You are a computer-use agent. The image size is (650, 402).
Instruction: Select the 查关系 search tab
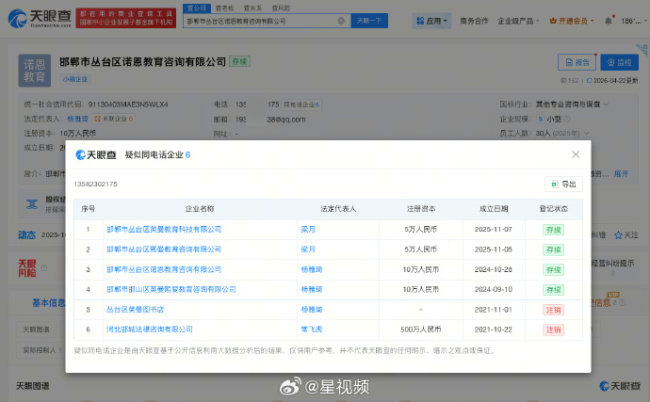[x=253, y=8]
